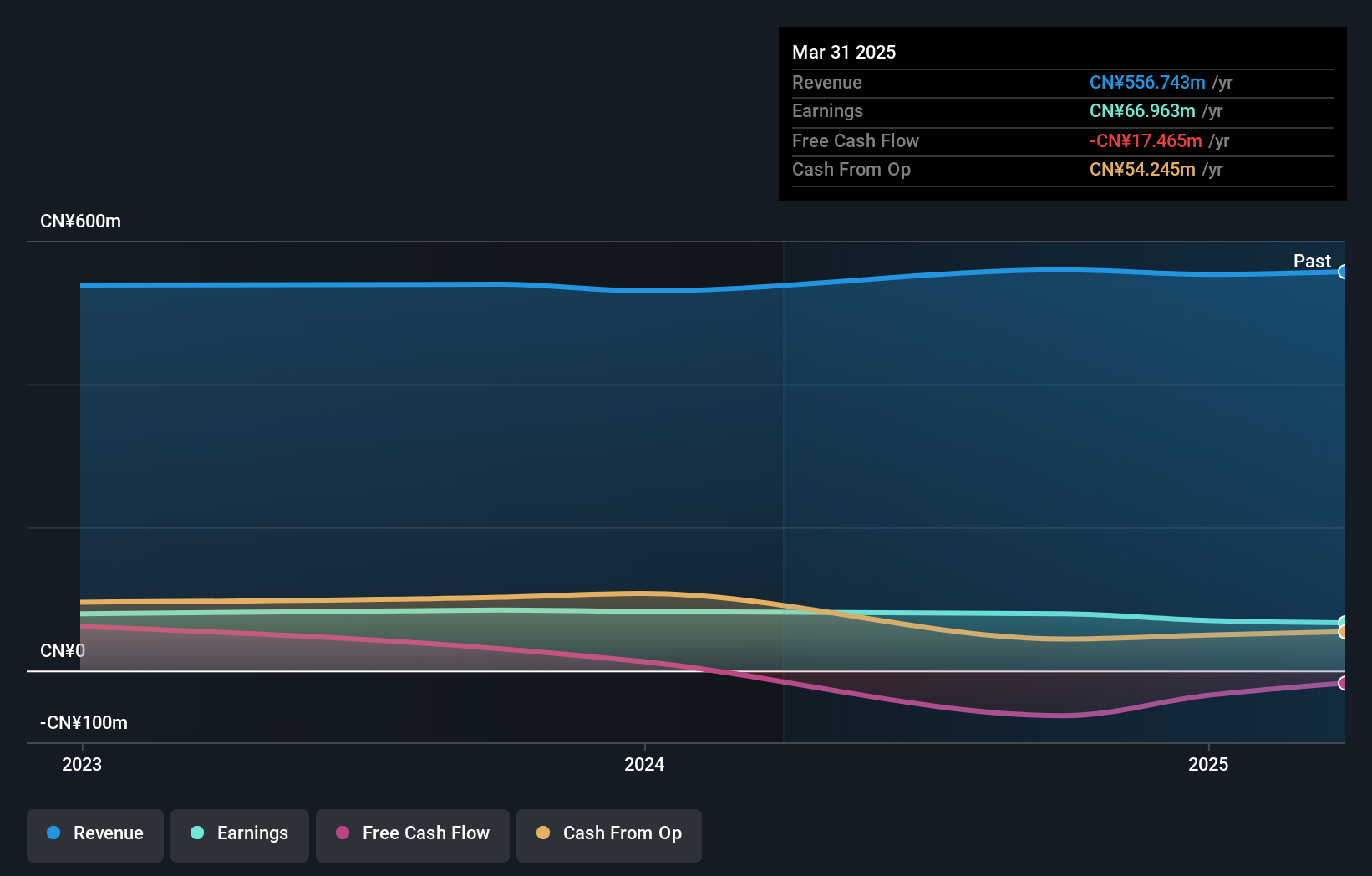1372x876 pixels.
Task: Click the Revenue line endpoint marker
Action: coord(1343,272)
